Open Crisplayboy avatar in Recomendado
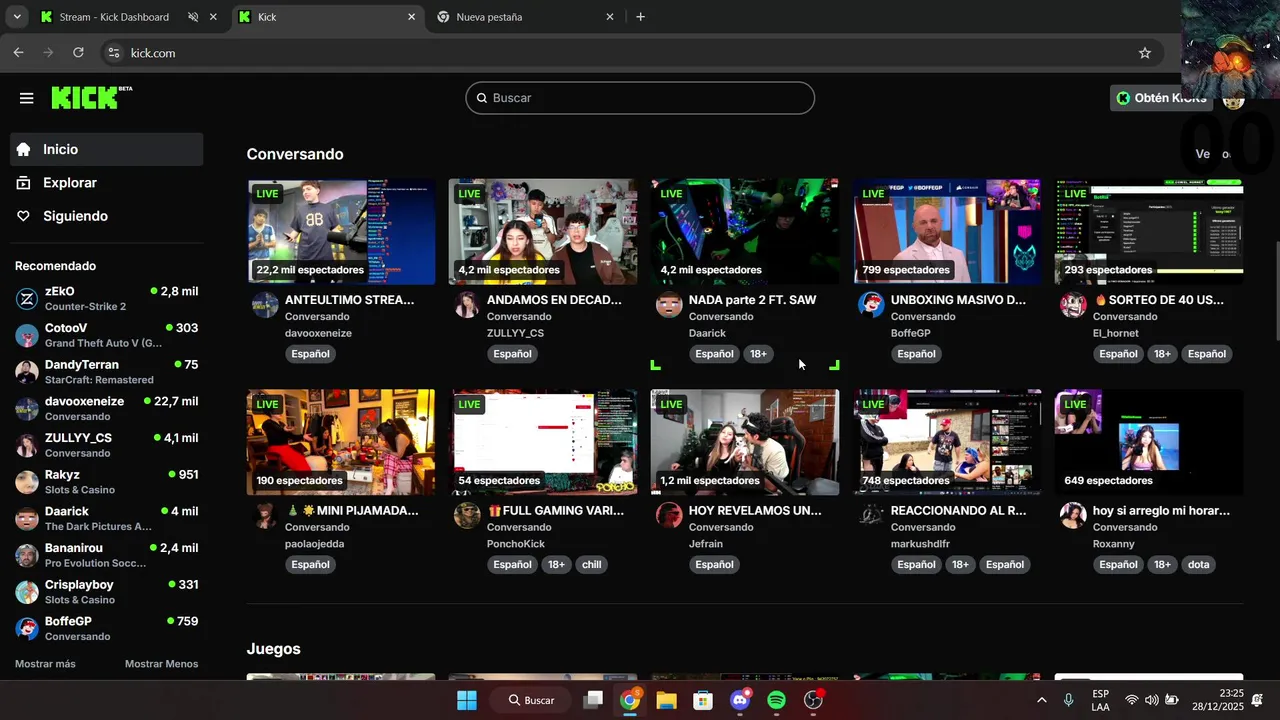 tap(27, 592)
